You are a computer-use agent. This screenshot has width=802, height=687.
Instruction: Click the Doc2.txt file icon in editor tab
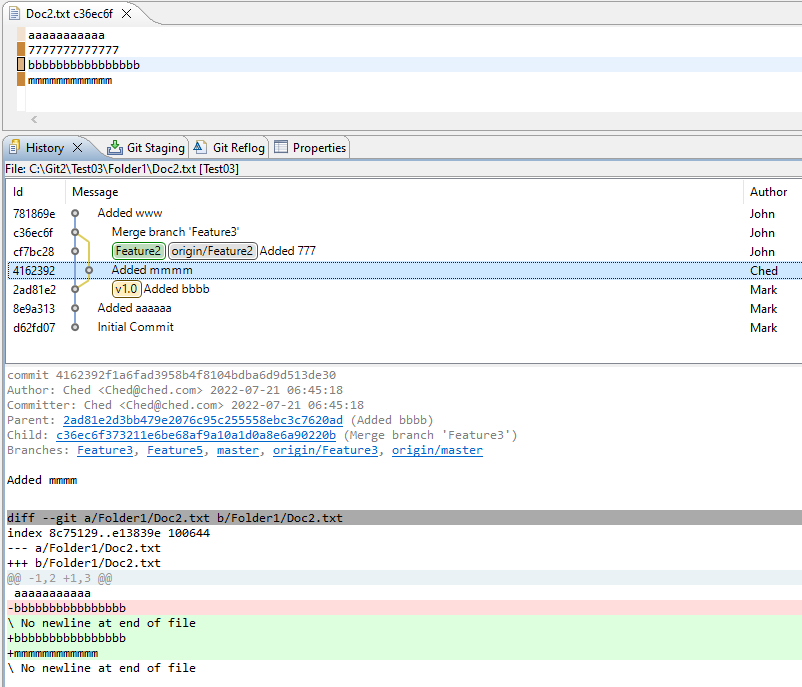14,15
